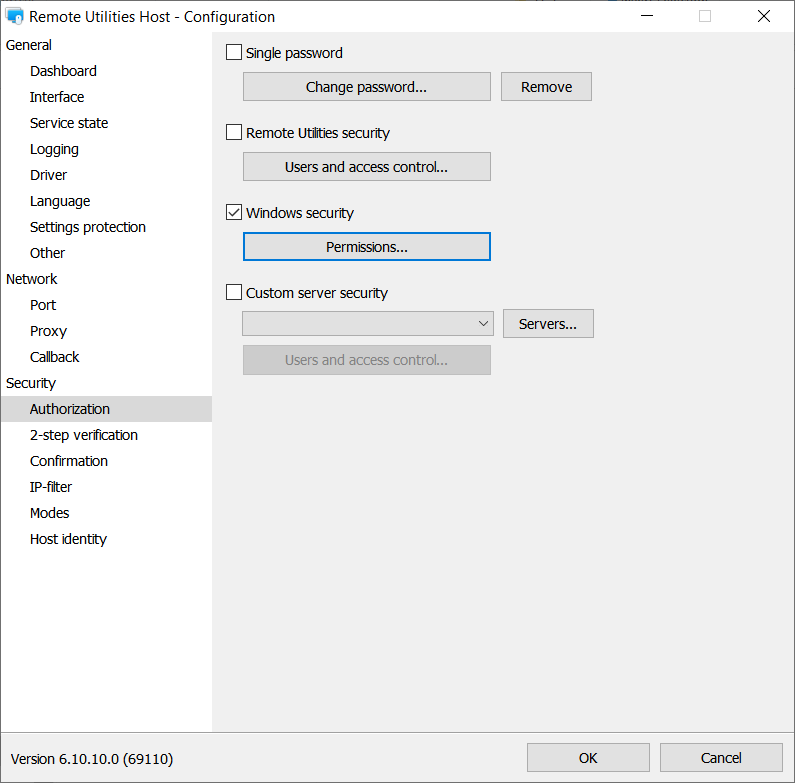Select the Proxy network settings
Screen dimensions: 795x783
pos(48,331)
